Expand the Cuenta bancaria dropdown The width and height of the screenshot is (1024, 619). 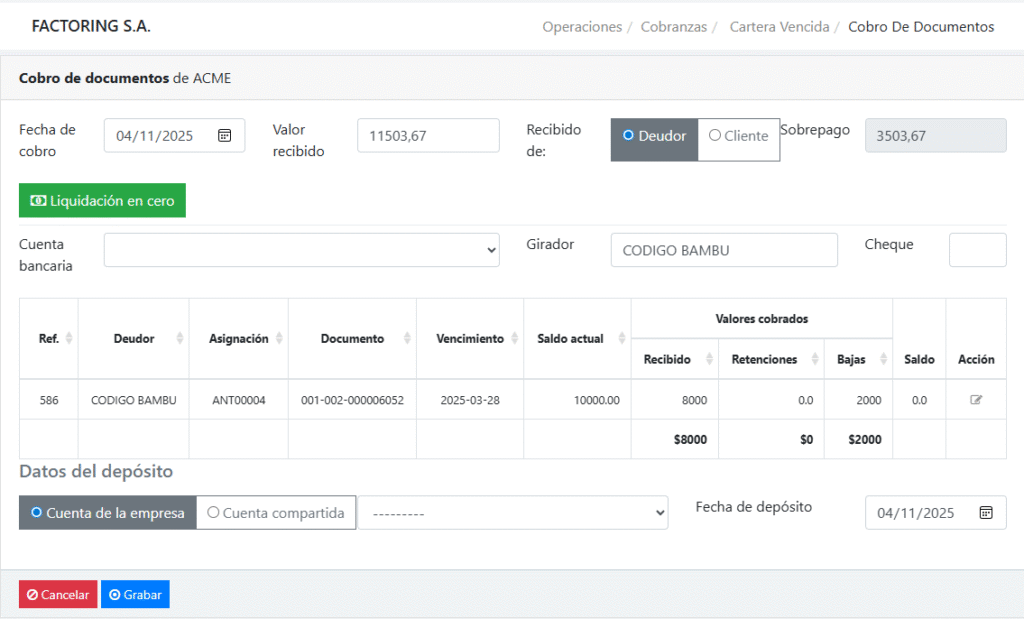coord(301,250)
